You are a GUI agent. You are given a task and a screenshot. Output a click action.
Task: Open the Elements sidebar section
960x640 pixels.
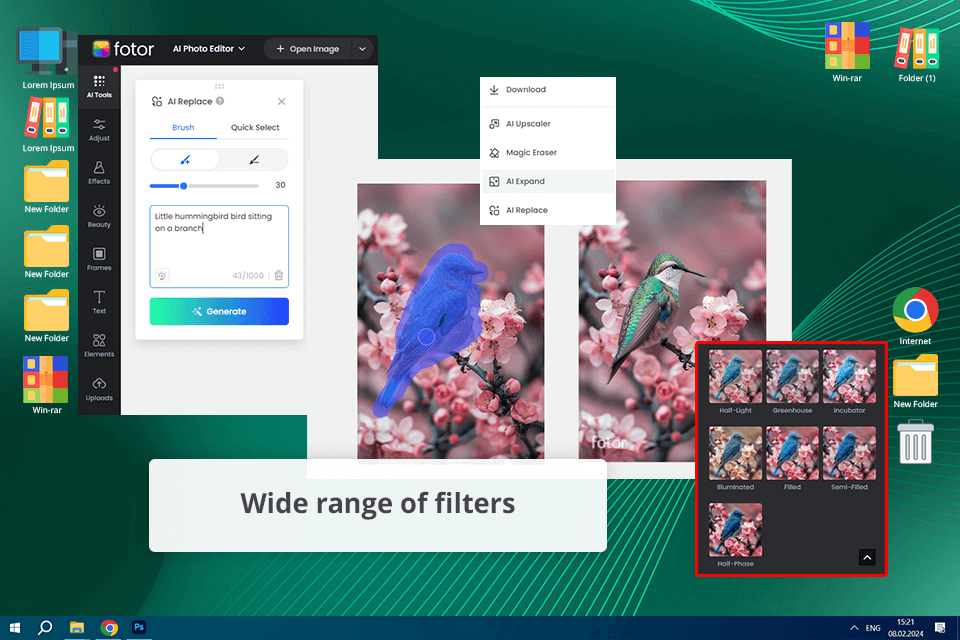click(x=99, y=345)
